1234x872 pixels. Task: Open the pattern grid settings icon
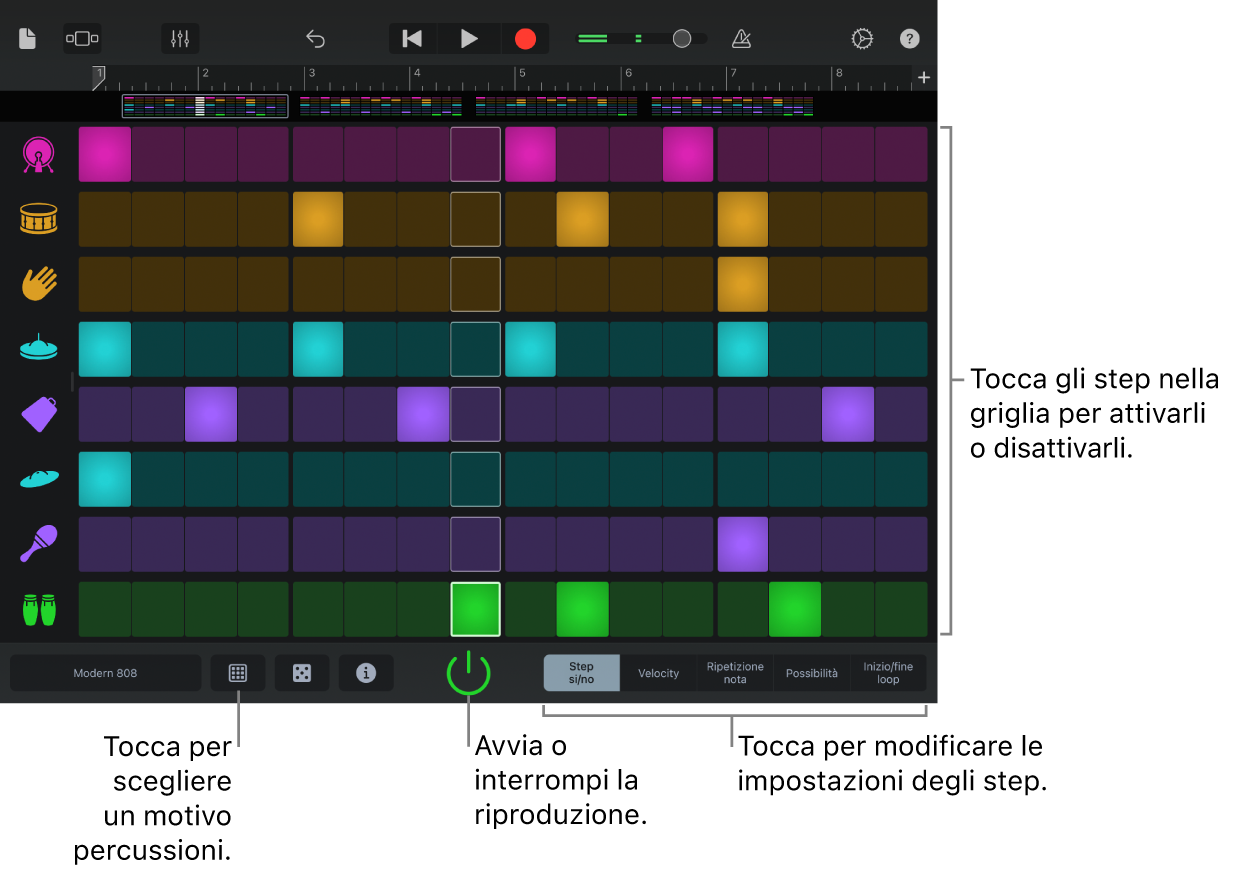pos(238,673)
